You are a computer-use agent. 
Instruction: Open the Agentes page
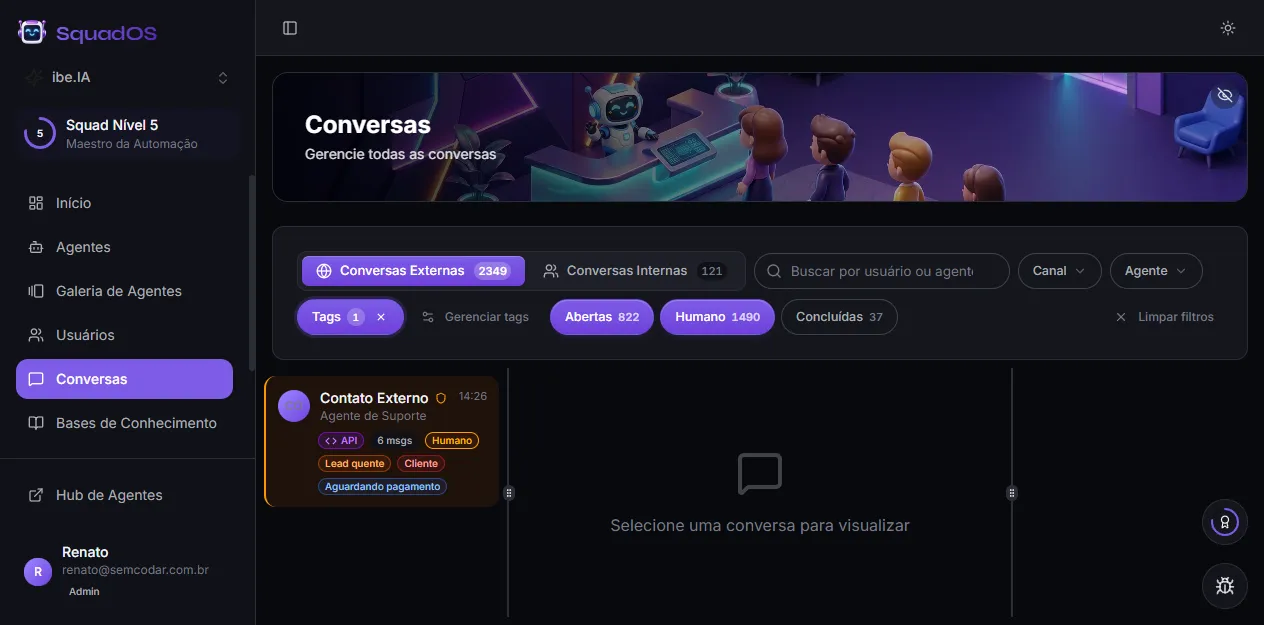coord(124,247)
